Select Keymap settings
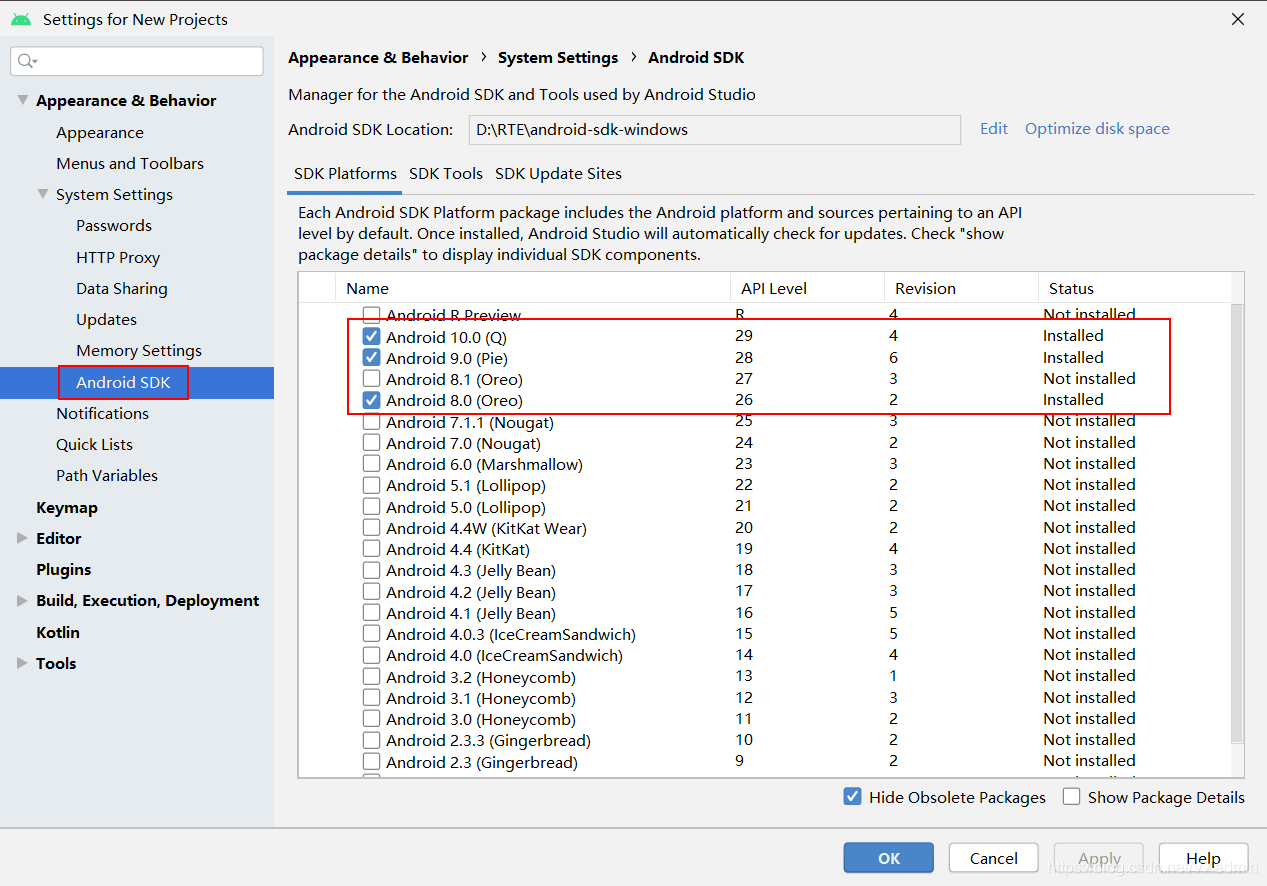Screen dimensions: 1267x886 pos(67,507)
